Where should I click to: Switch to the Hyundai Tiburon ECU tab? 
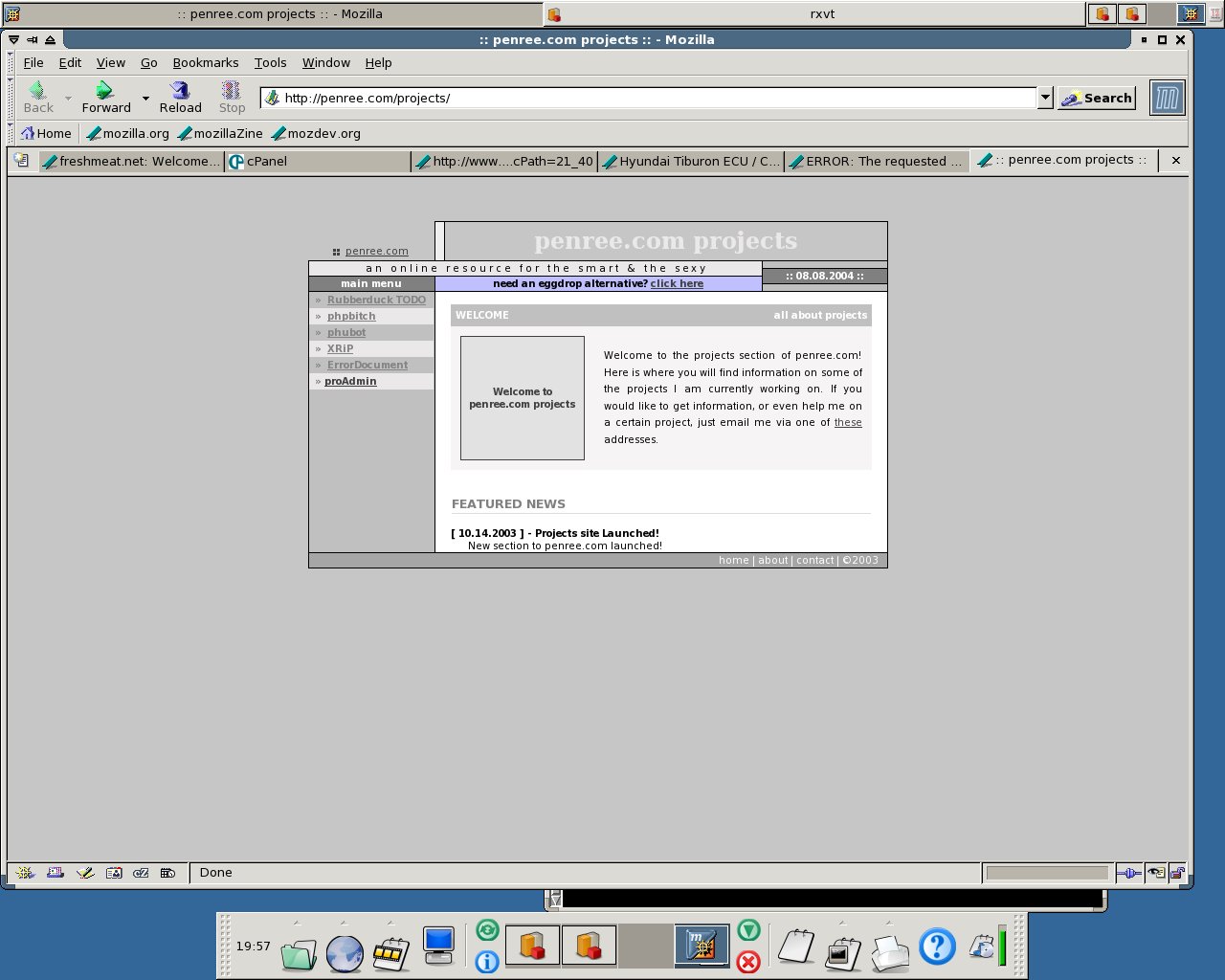click(x=691, y=161)
